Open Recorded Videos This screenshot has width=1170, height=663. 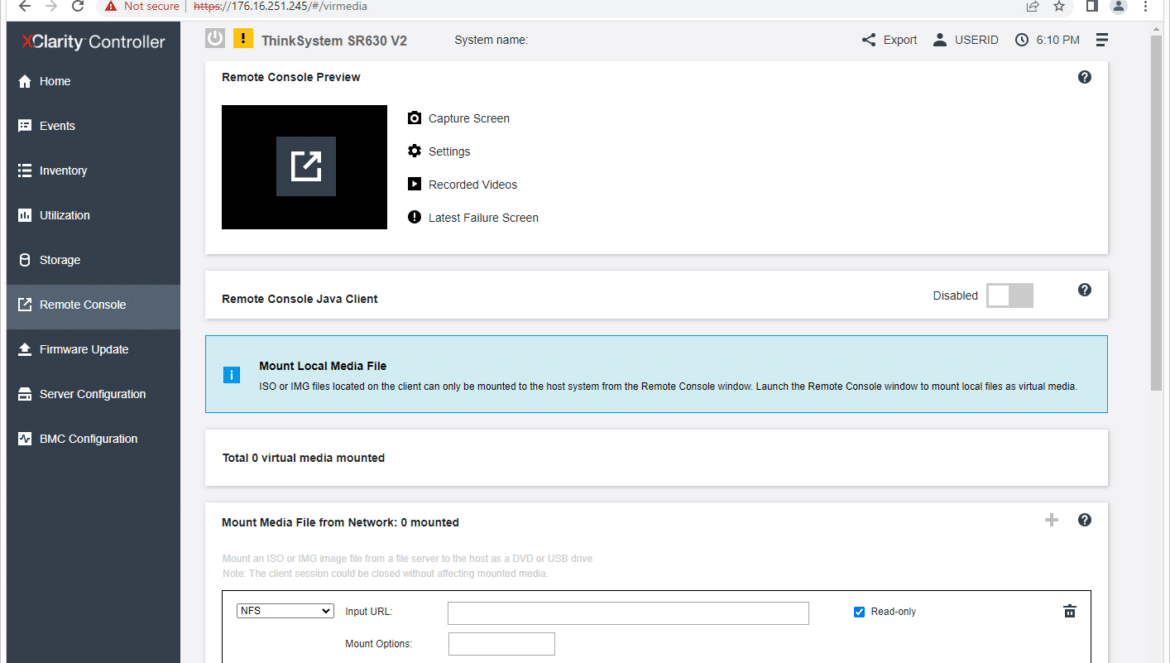(x=462, y=184)
